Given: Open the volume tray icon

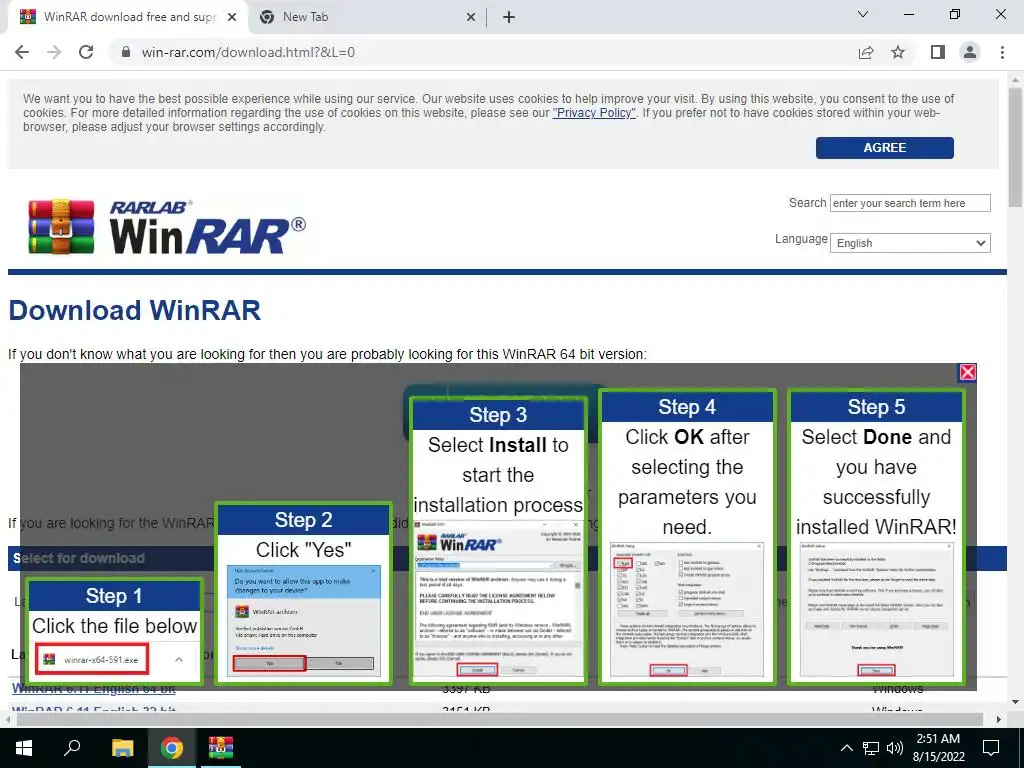Looking at the screenshot, I should coord(895,748).
